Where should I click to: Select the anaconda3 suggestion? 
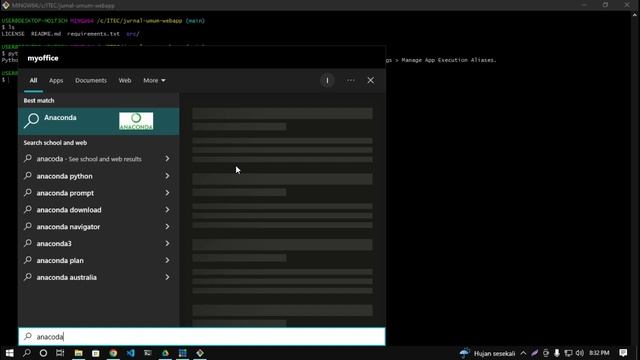pyautogui.click(x=98, y=243)
